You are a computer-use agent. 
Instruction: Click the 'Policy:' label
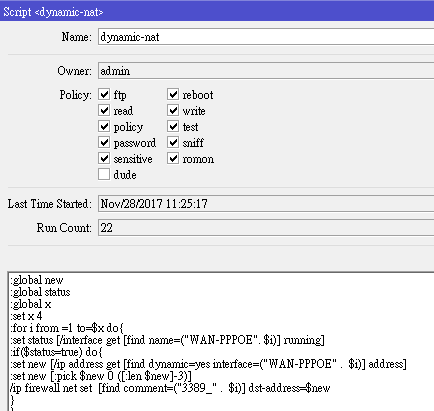(x=75, y=95)
